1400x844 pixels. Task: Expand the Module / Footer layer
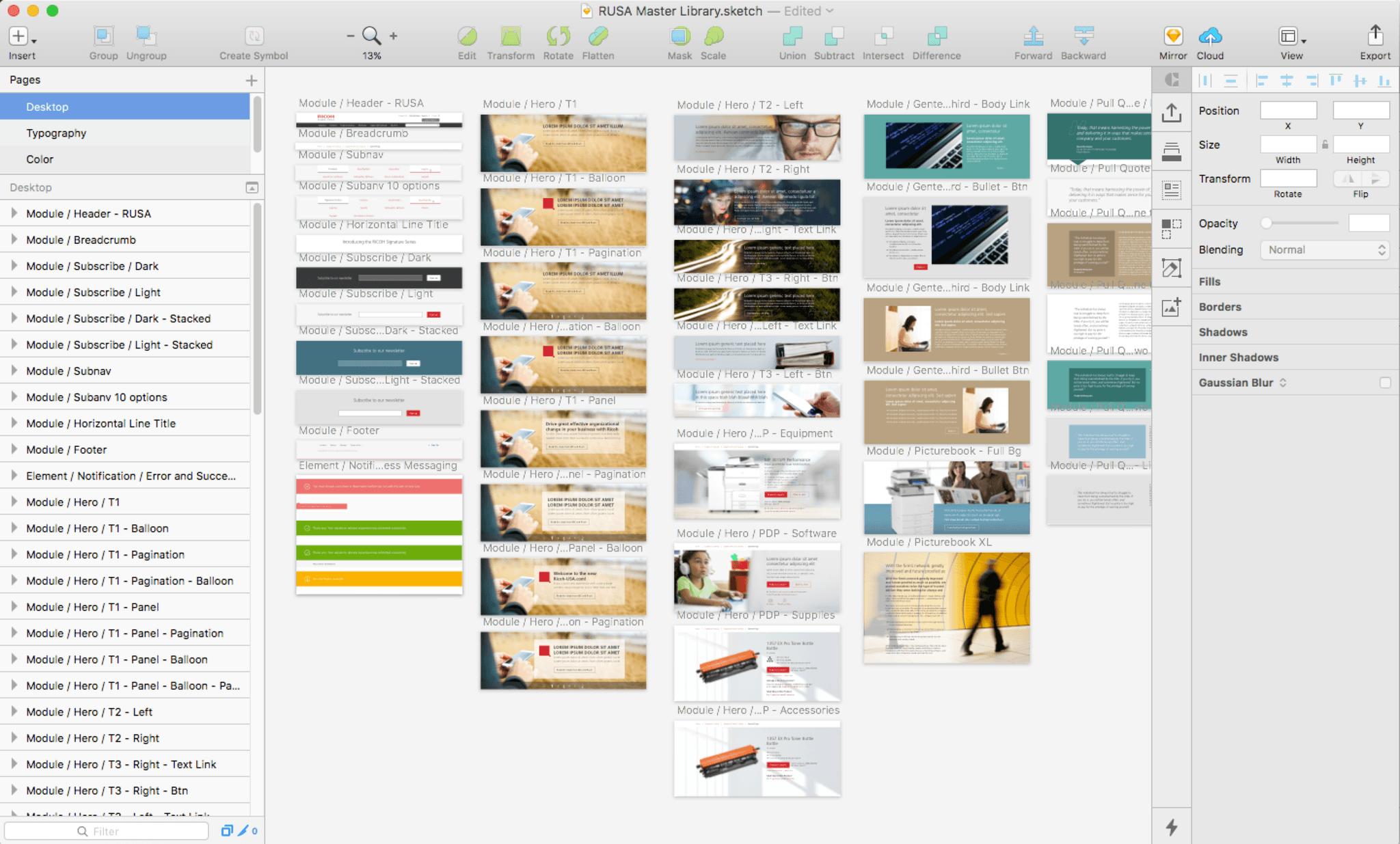(14, 450)
